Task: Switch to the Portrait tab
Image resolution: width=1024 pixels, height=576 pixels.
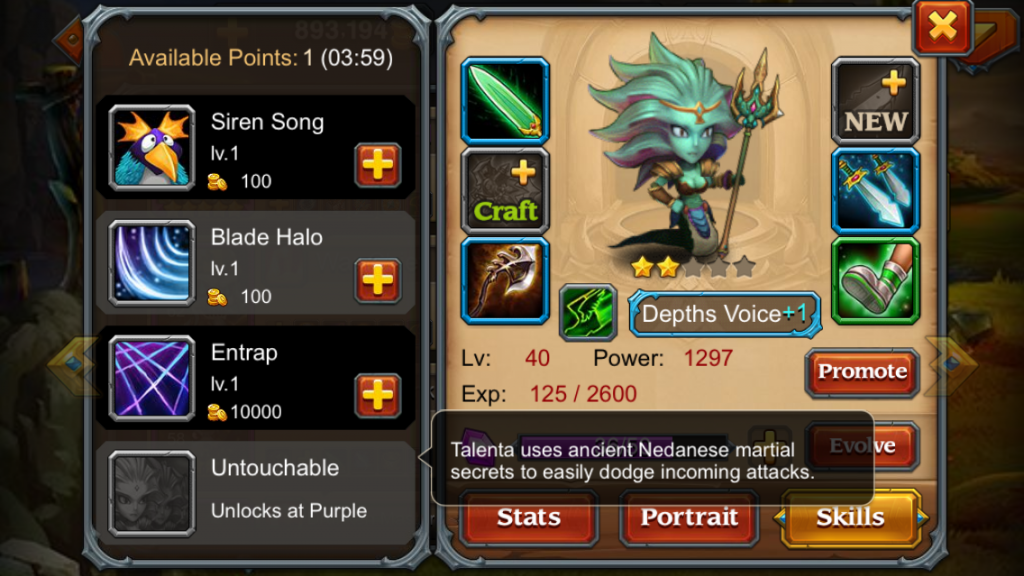Action: (x=689, y=518)
